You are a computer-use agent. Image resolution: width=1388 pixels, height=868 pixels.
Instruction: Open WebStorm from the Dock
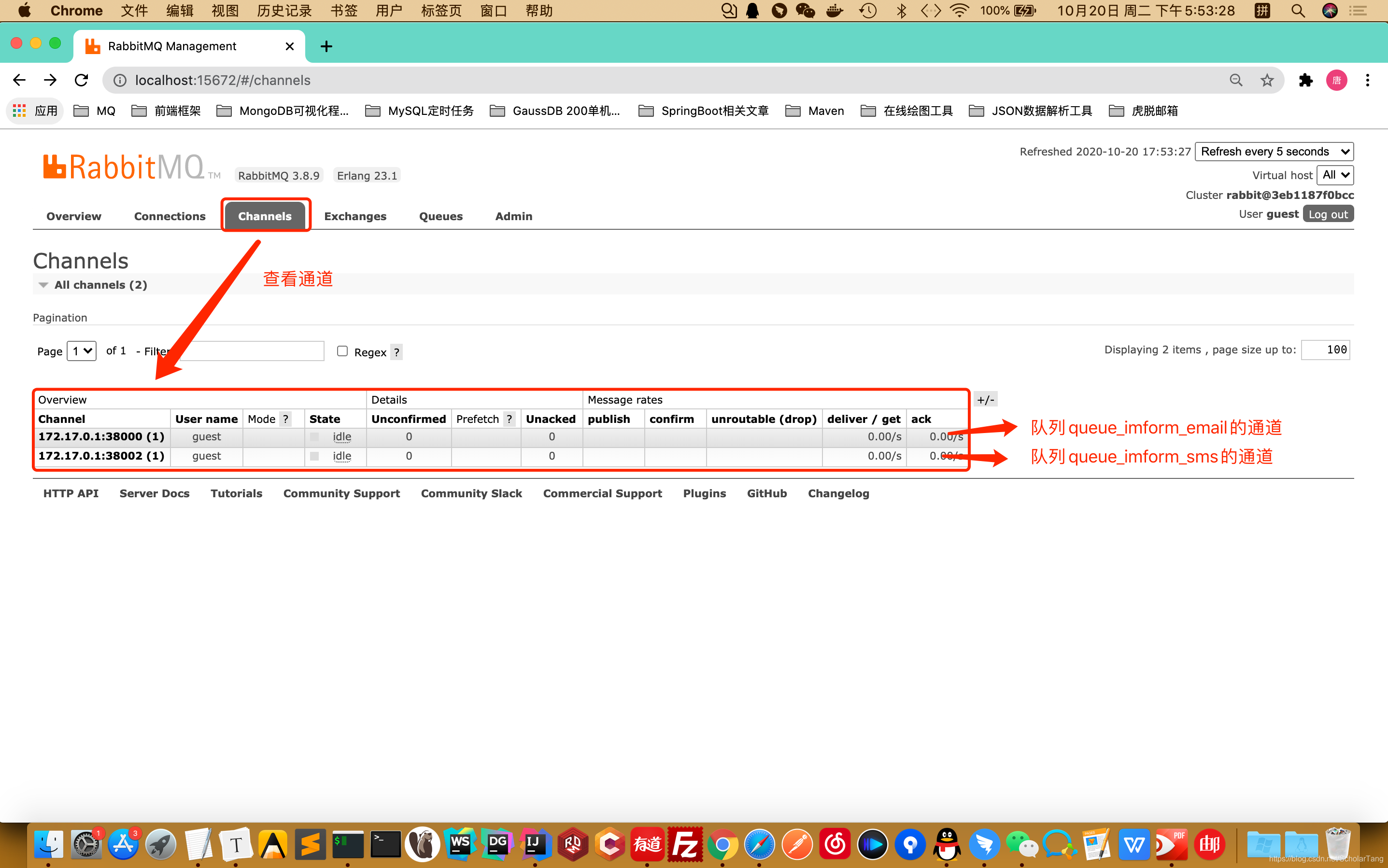tap(460, 844)
